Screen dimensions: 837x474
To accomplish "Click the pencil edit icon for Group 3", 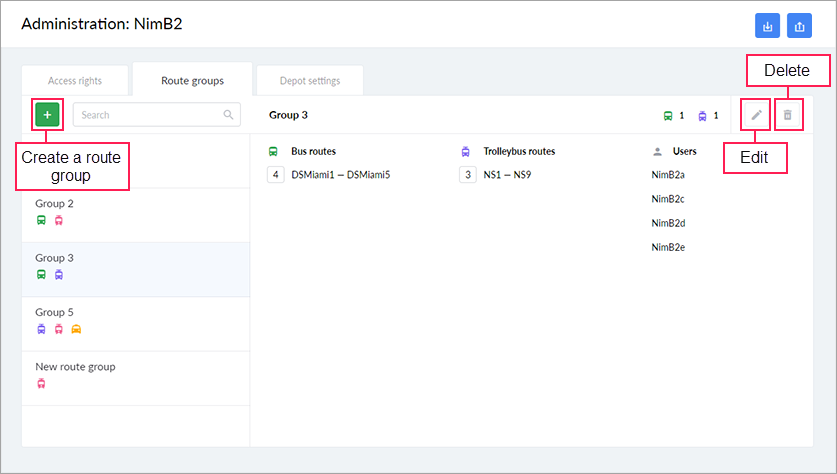I will 757,115.
